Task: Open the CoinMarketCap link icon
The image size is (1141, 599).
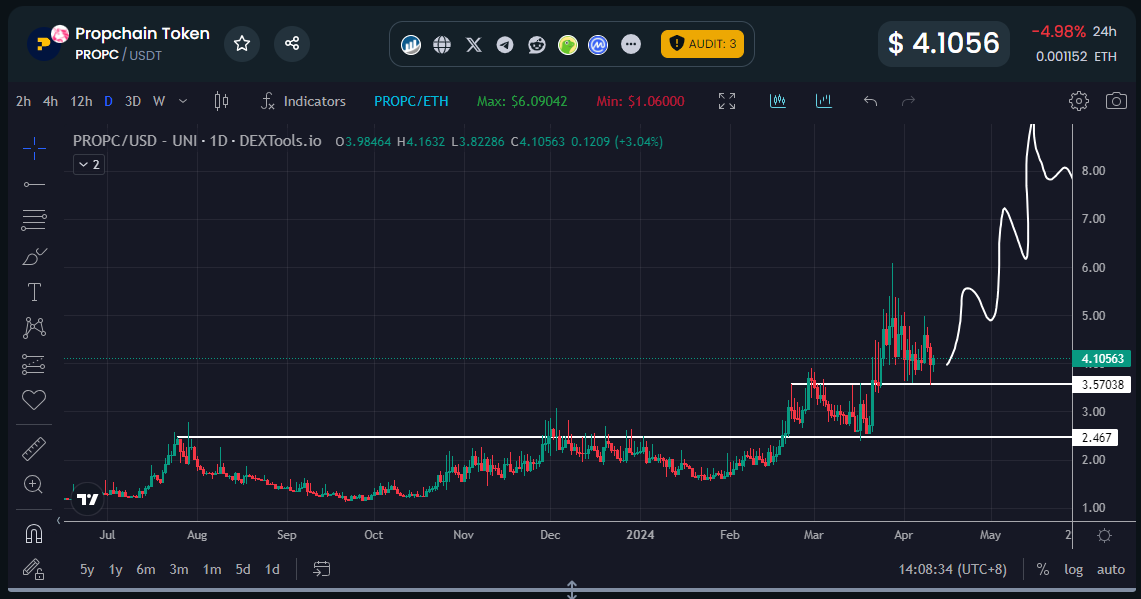Action: click(598, 45)
